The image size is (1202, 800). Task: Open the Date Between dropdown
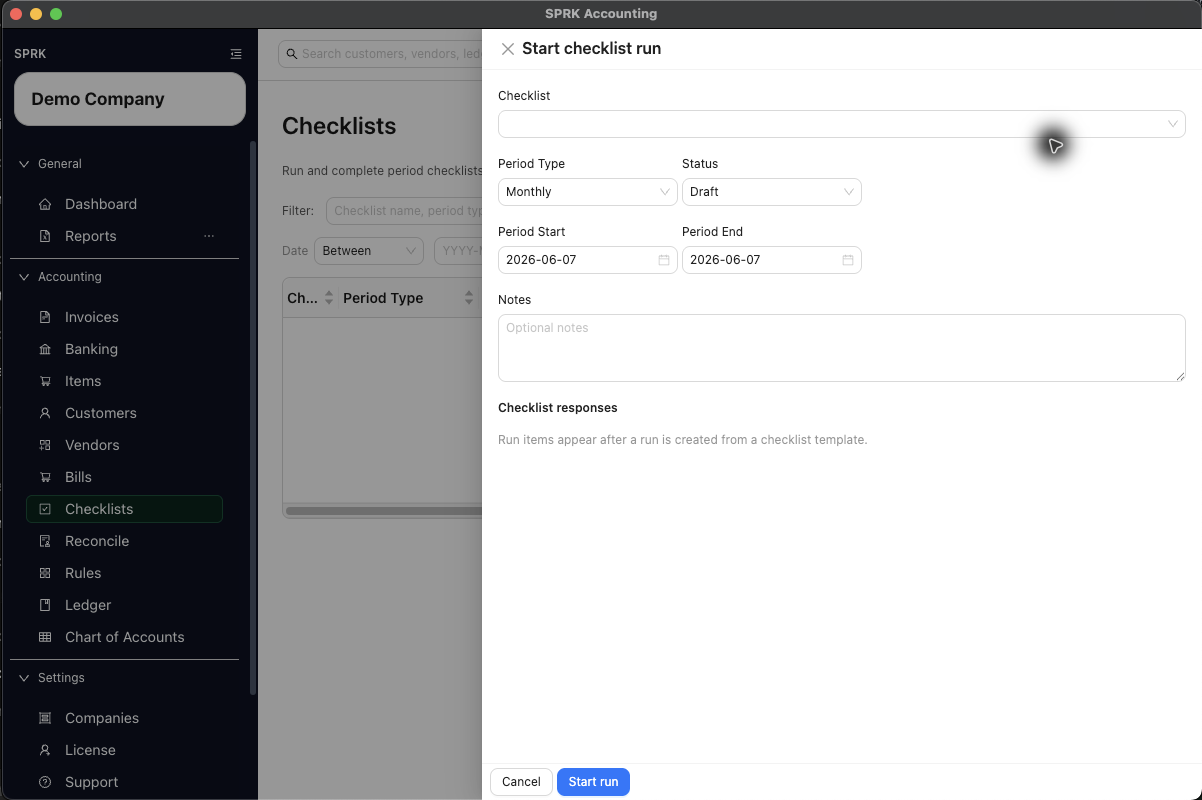click(369, 251)
